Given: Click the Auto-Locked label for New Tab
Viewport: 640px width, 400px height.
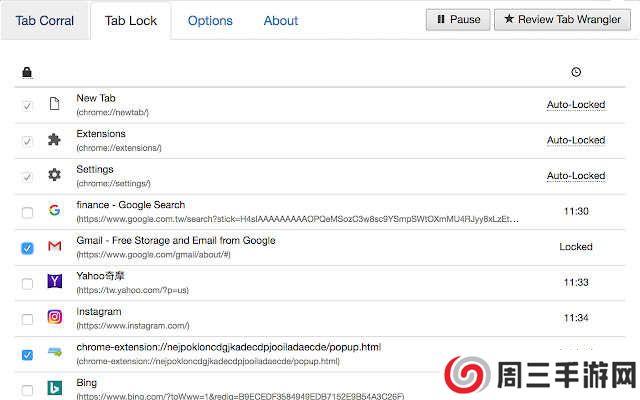Looking at the screenshot, I should tap(575, 104).
